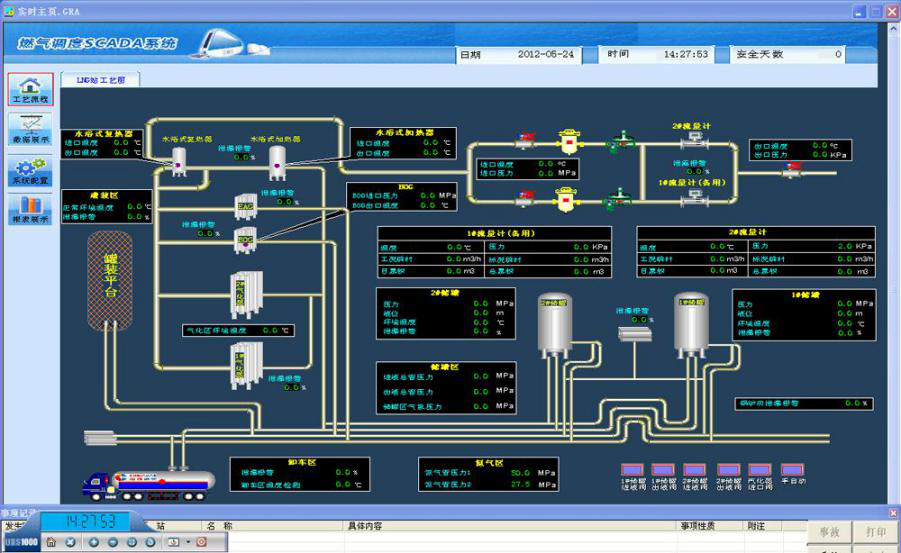
Task: Click the red record icon in UBS1000 toolbar
Action: tap(201, 542)
